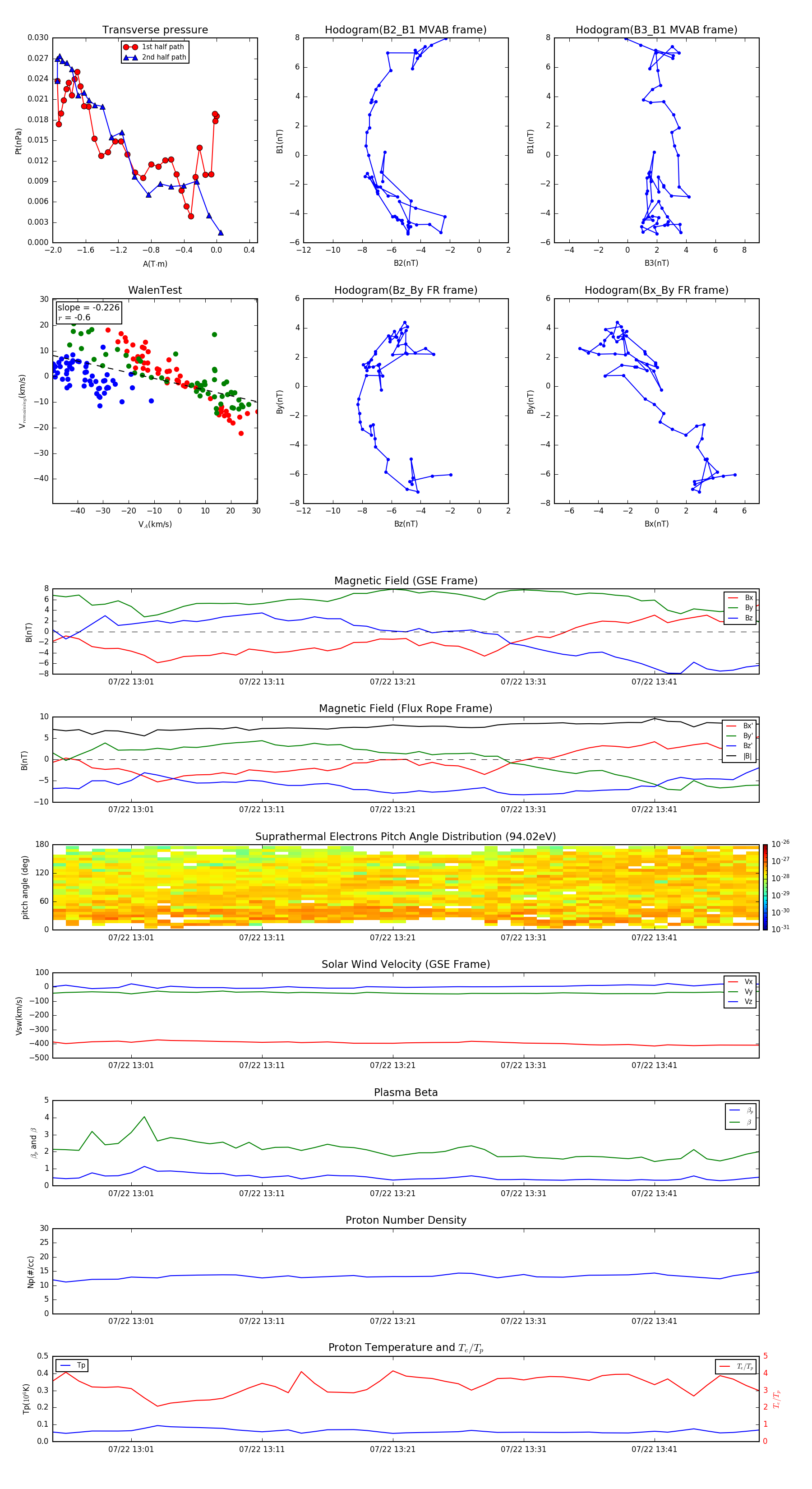Screen dimensions: 812x1489
Task: Click 'Vz' in the solar wind legend
Action: pos(748,1002)
